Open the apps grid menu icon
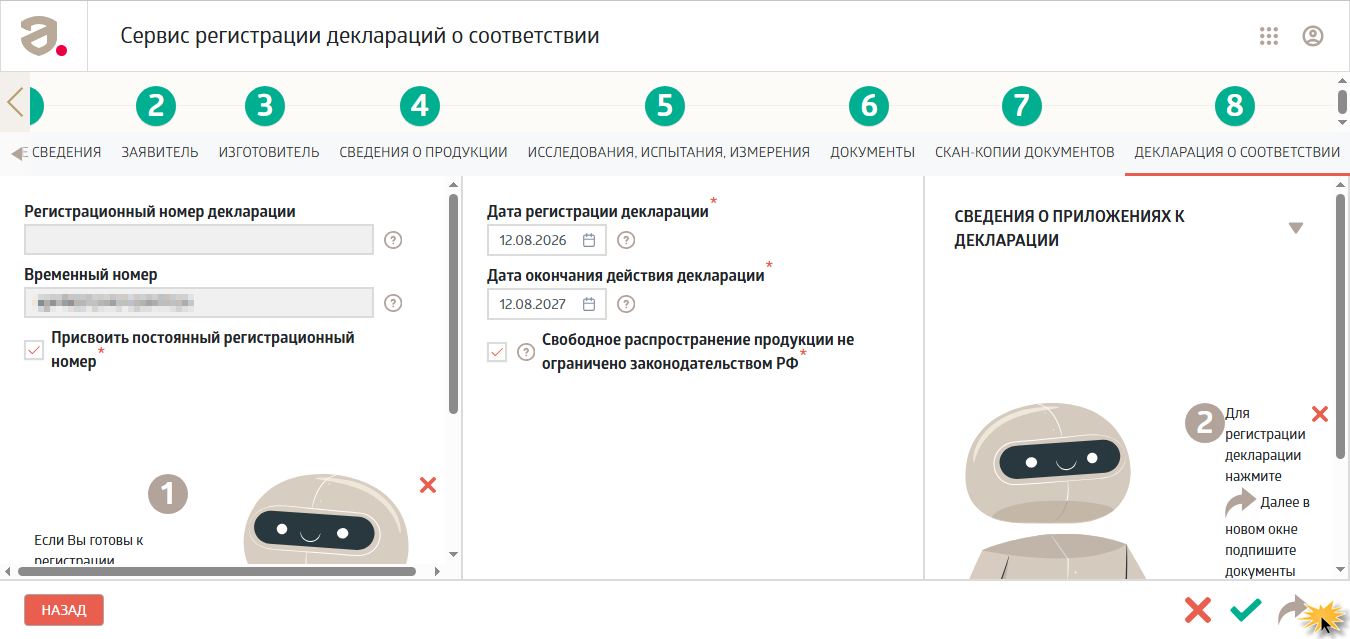Screen dimensions: 1350x639 [x=1269, y=36]
